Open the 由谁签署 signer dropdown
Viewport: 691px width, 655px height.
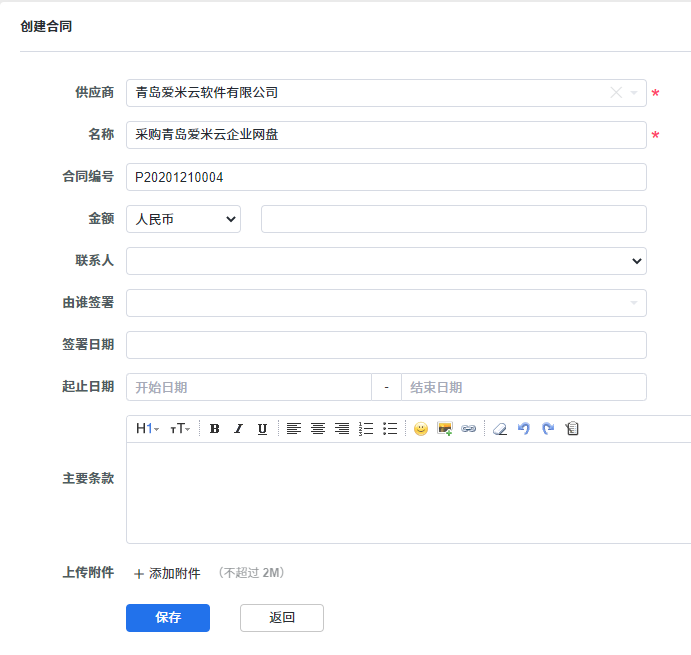tap(386, 303)
